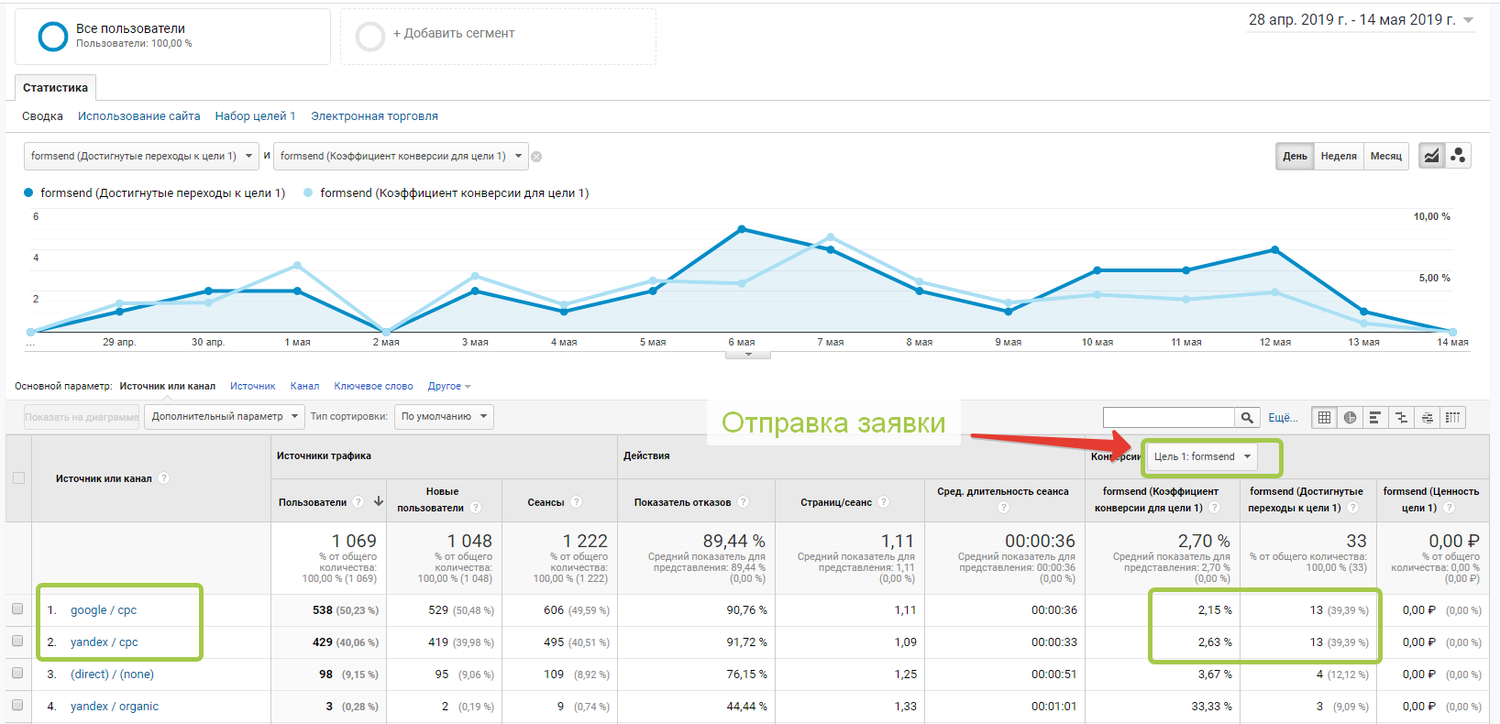Switch to the pie chart percentage view
Viewport: 1500px width, 724px height.
[x=1351, y=418]
